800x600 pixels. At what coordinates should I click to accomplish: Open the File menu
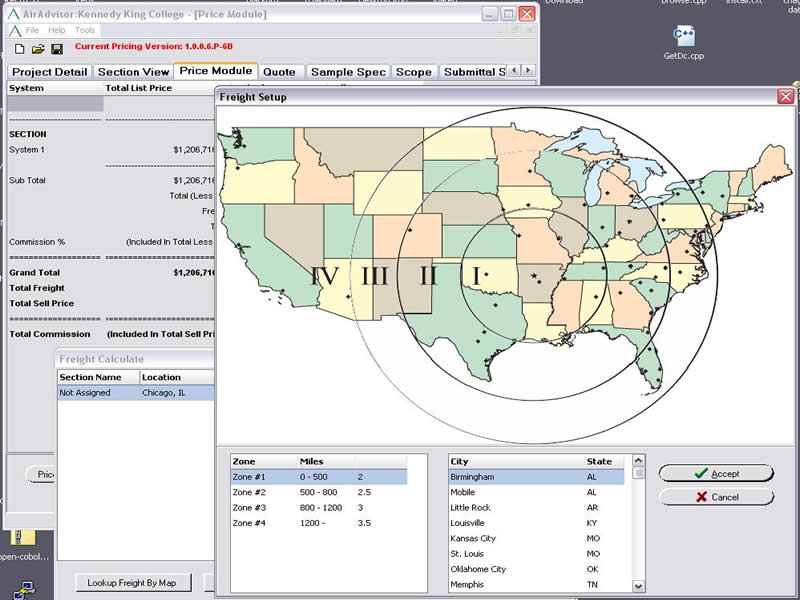[x=32, y=30]
